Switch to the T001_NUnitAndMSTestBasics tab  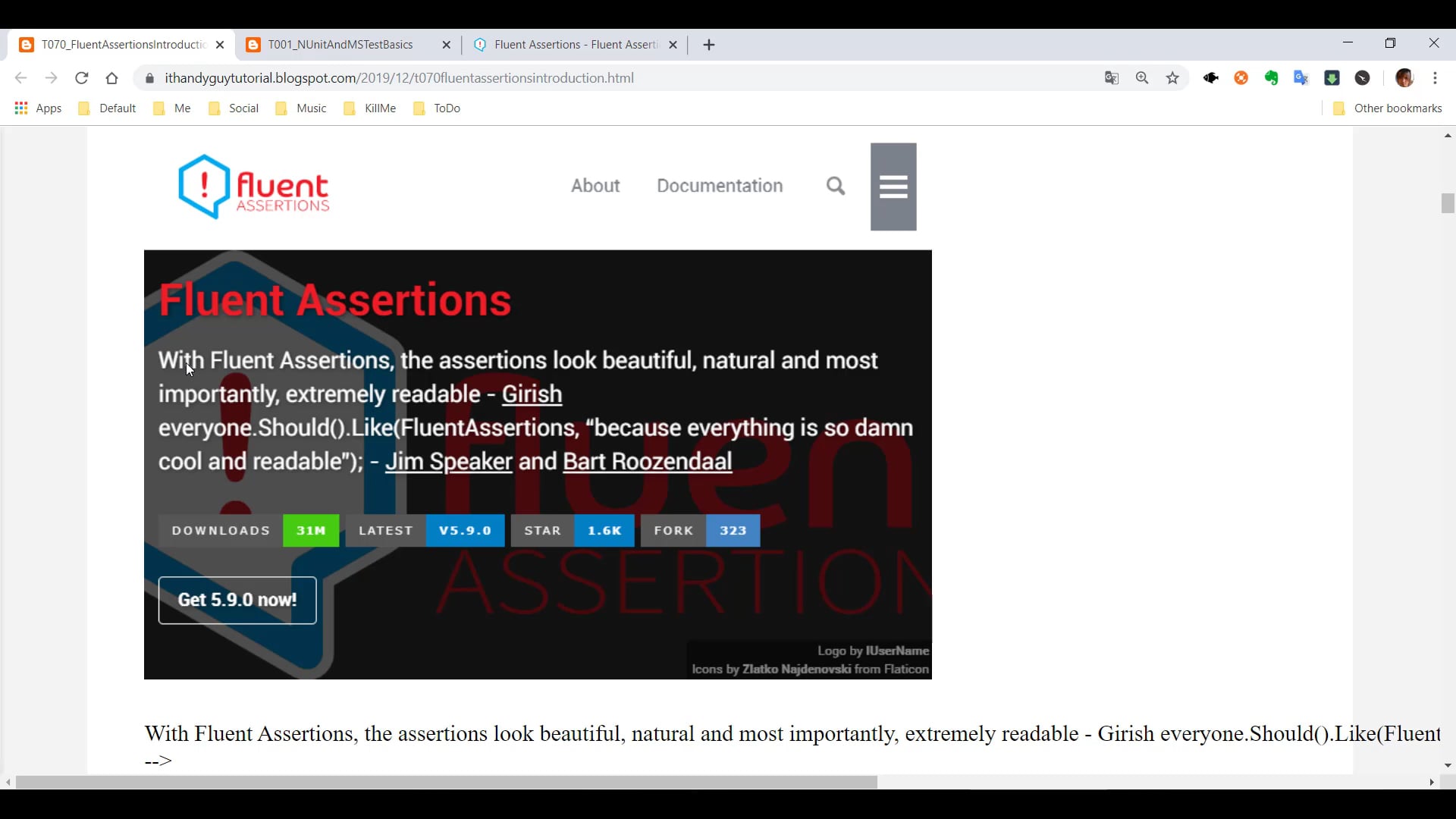pyautogui.click(x=341, y=44)
